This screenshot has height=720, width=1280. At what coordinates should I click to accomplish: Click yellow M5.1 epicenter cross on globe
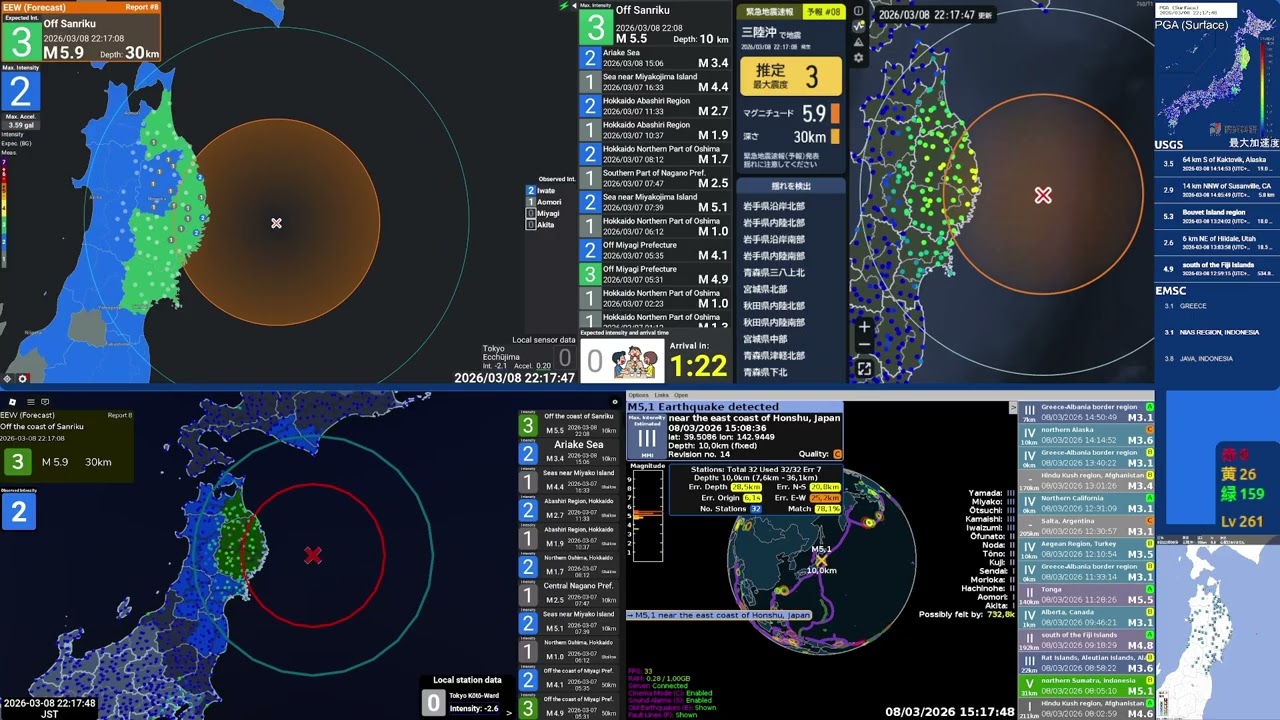(x=822, y=561)
